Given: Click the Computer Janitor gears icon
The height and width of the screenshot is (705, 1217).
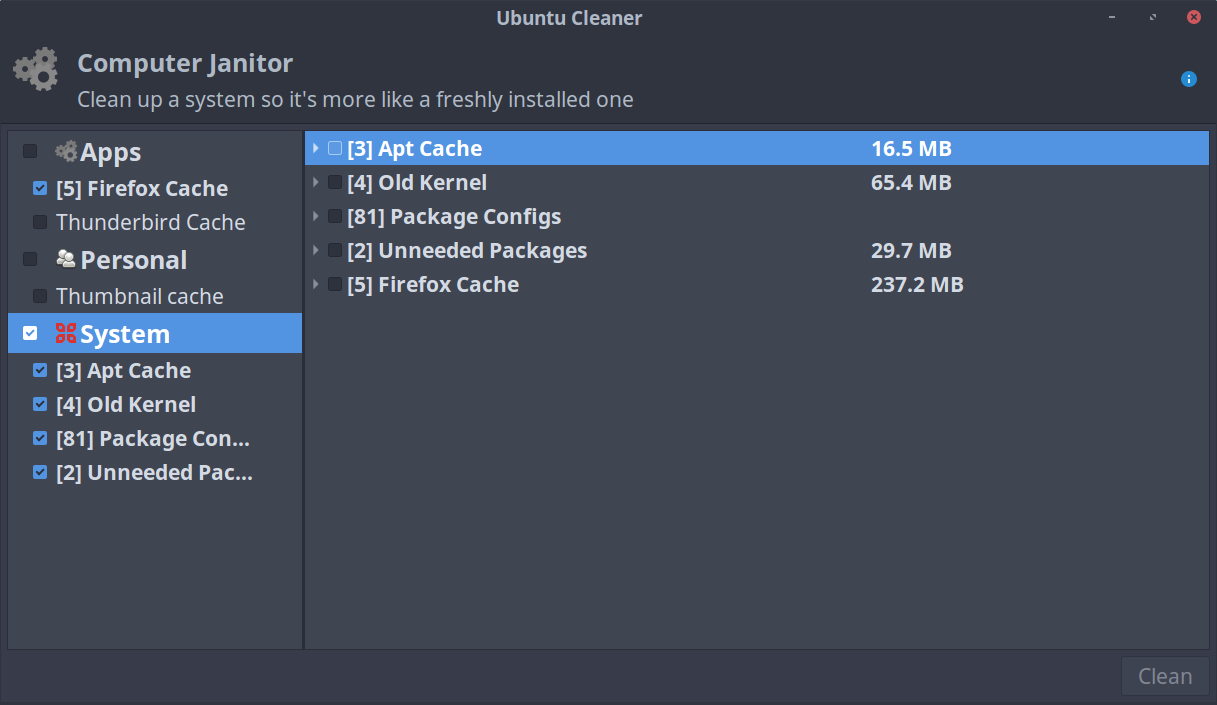Looking at the screenshot, I should [x=36, y=70].
